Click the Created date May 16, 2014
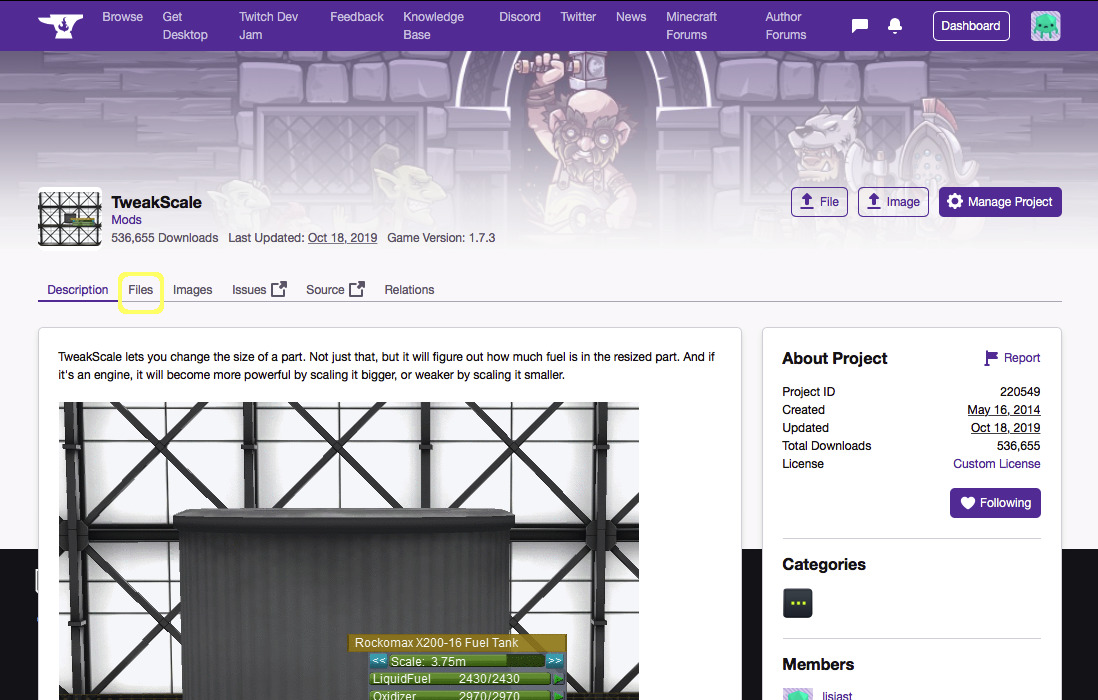 click(1003, 410)
